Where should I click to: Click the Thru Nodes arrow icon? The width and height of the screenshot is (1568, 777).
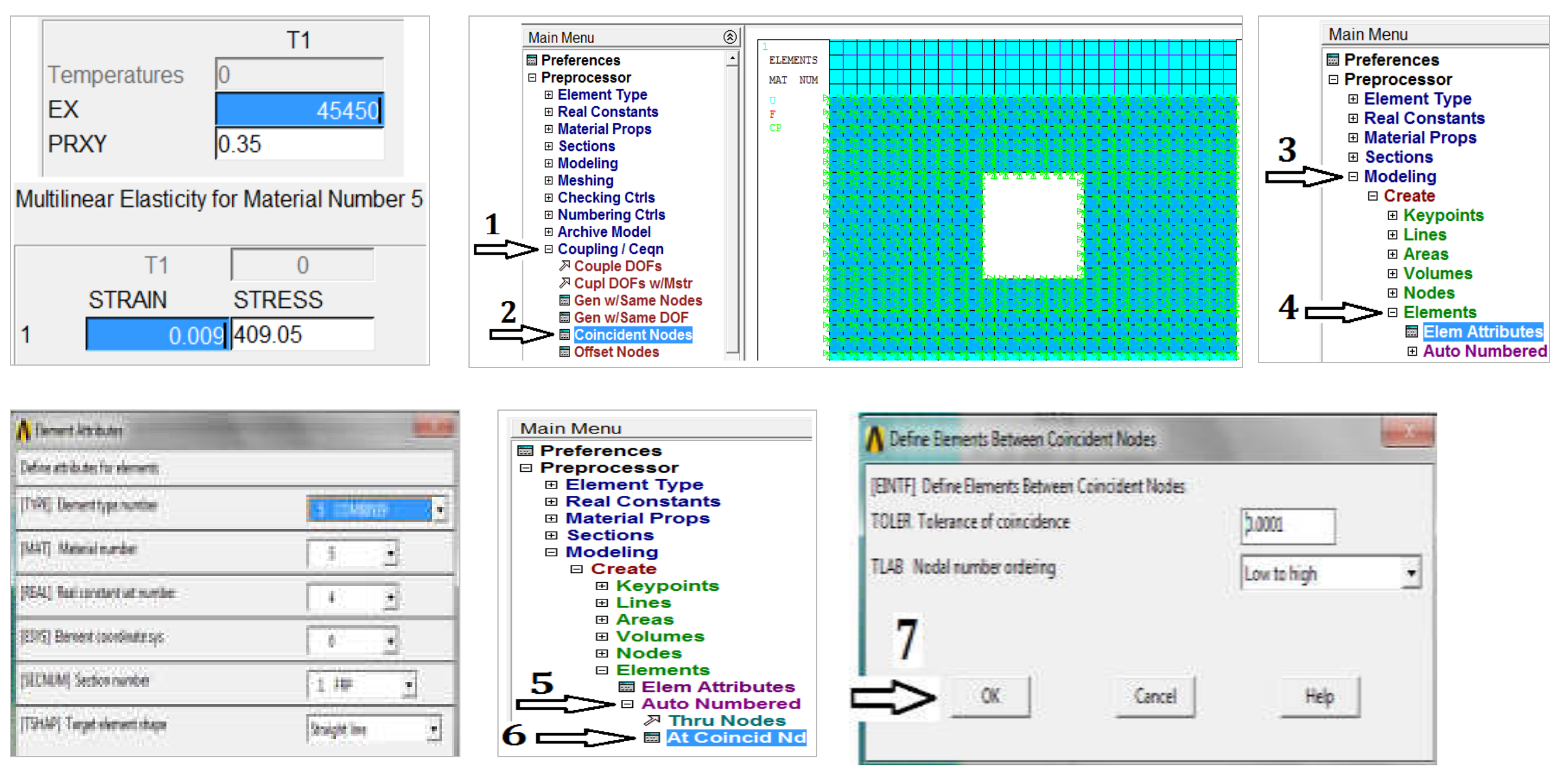pos(651,720)
